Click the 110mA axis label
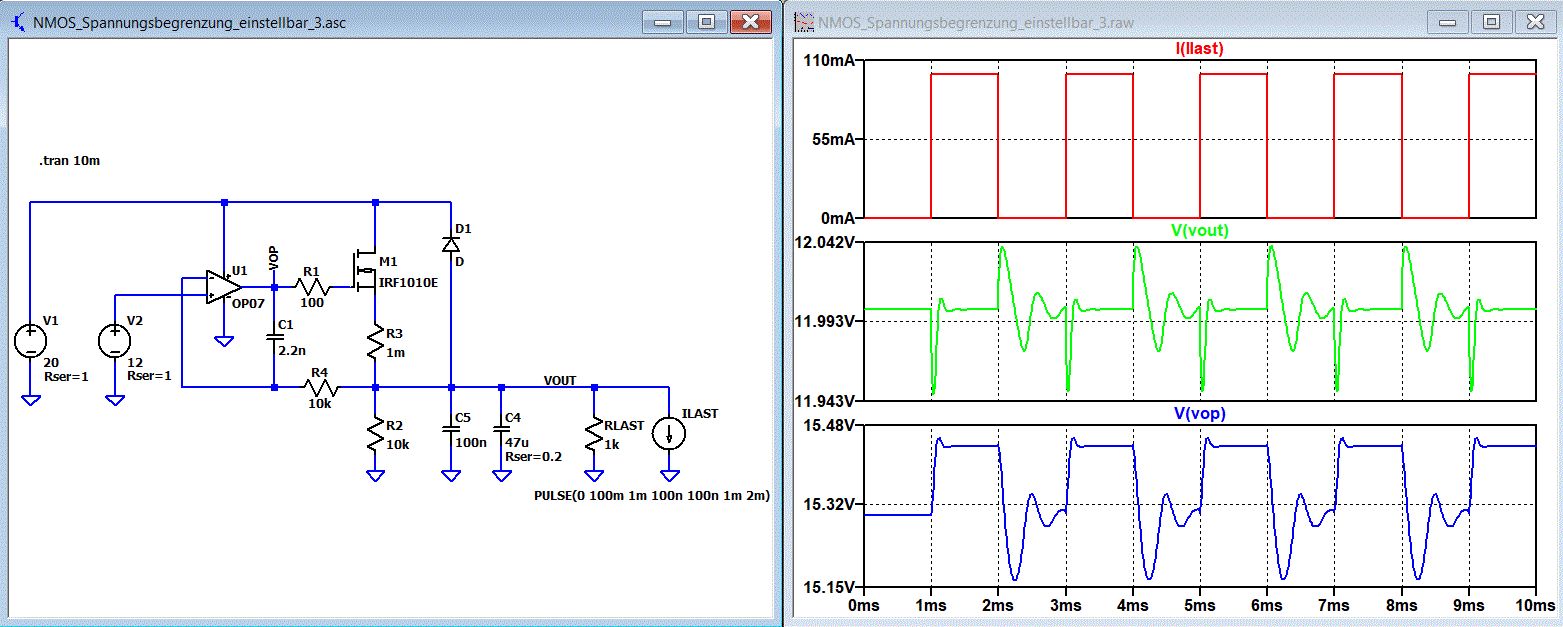1563x627 pixels. (x=829, y=61)
